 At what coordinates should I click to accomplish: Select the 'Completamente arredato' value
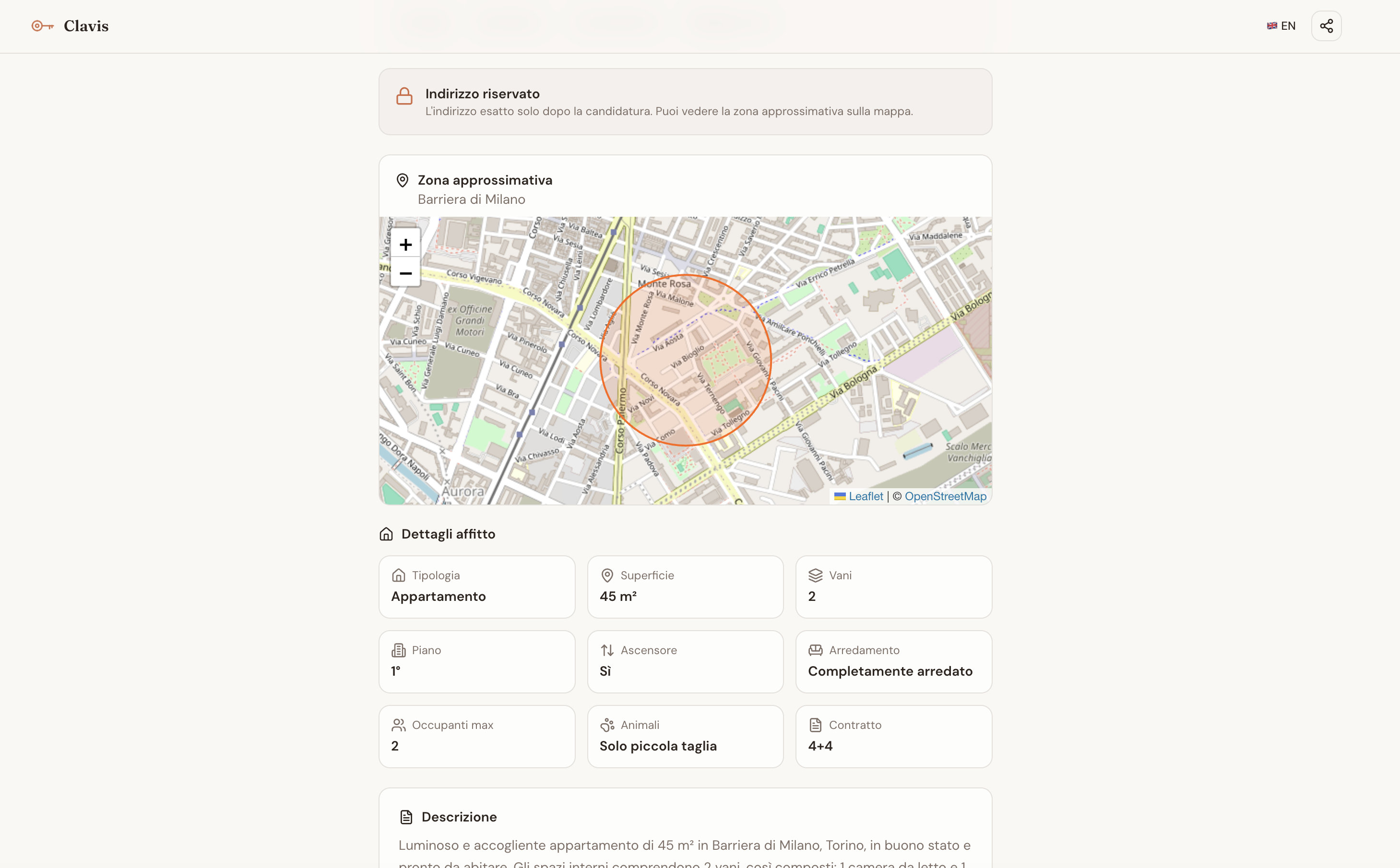(x=890, y=671)
